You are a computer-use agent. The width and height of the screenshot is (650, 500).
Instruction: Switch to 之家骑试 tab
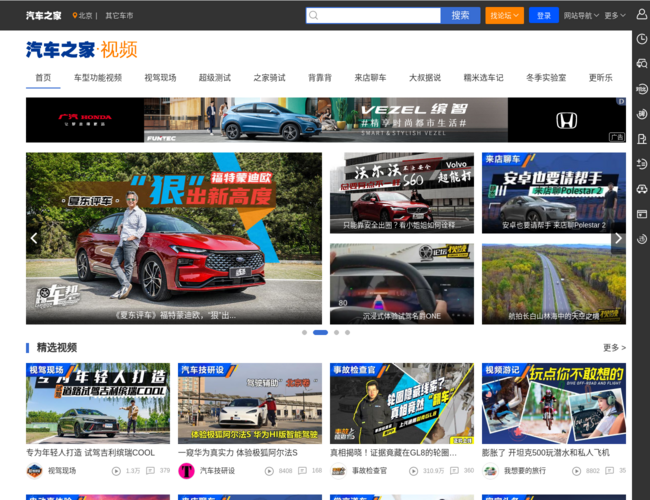point(269,78)
